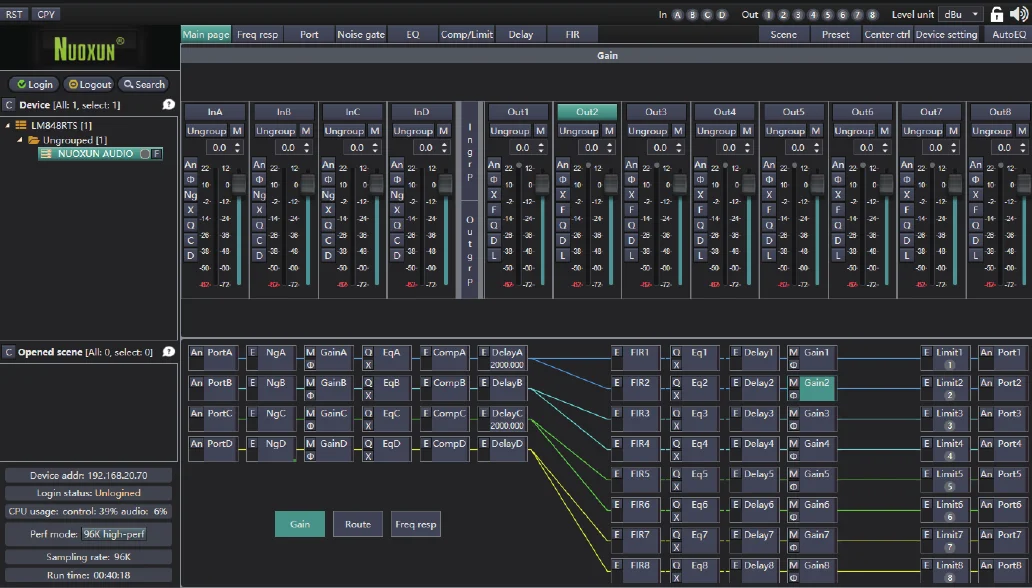Click the Route button

pos(357,524)
